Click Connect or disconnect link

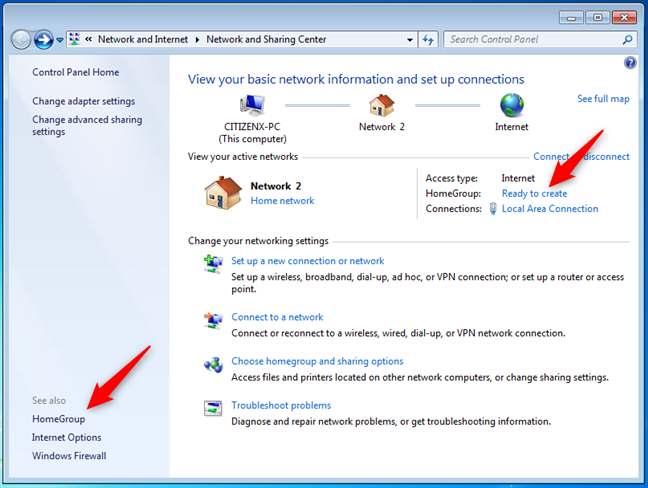pyautogui.click(x=581, y=157)
